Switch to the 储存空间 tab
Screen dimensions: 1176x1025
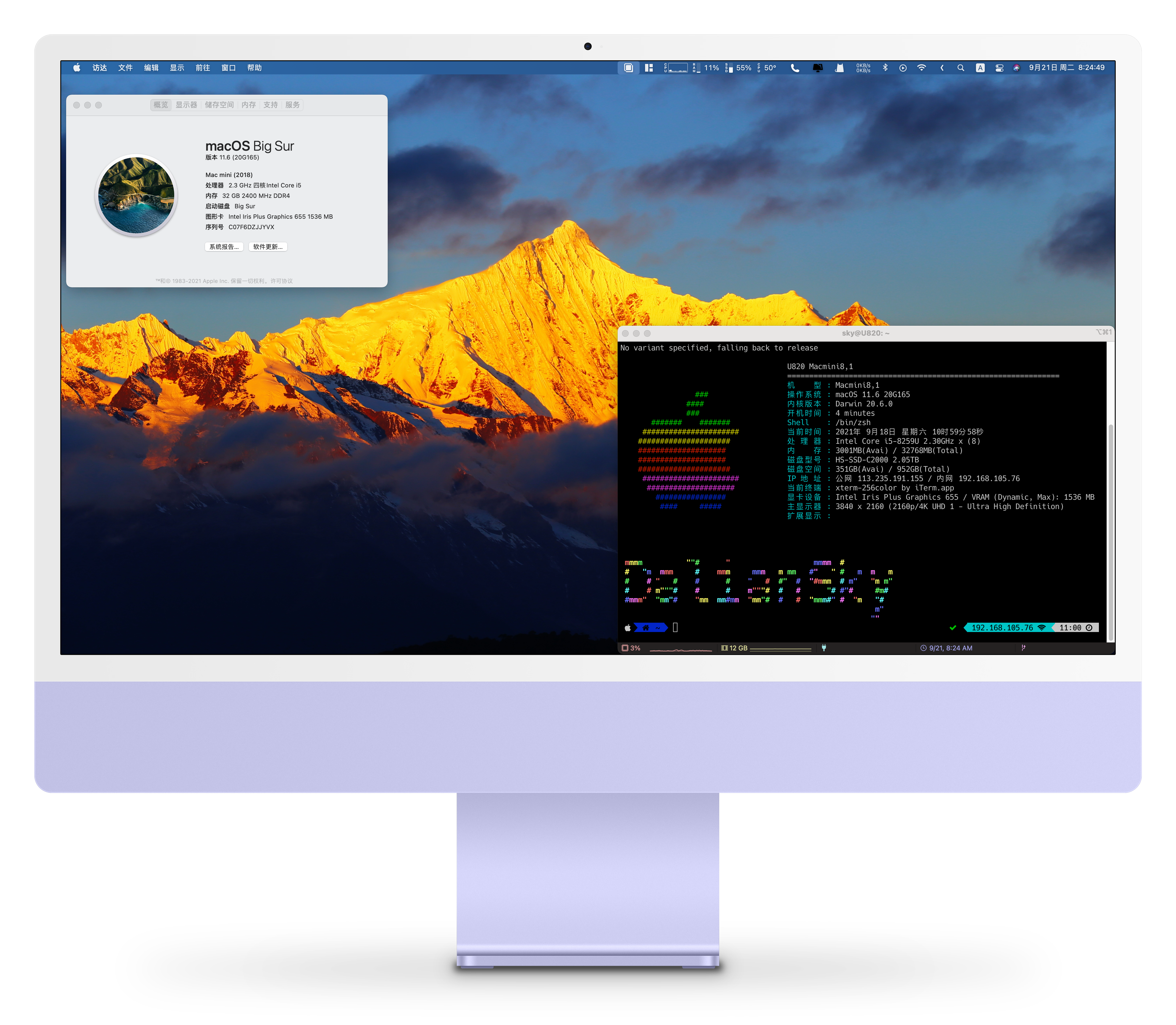click(x=219, y=105)
